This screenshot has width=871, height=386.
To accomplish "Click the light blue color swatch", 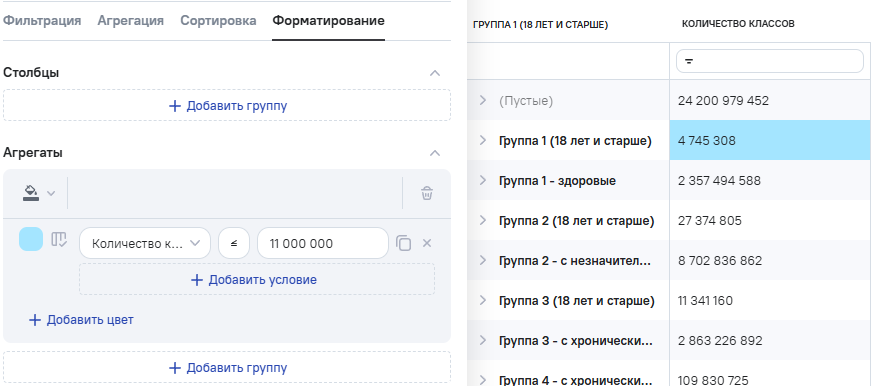I will 31,239.
